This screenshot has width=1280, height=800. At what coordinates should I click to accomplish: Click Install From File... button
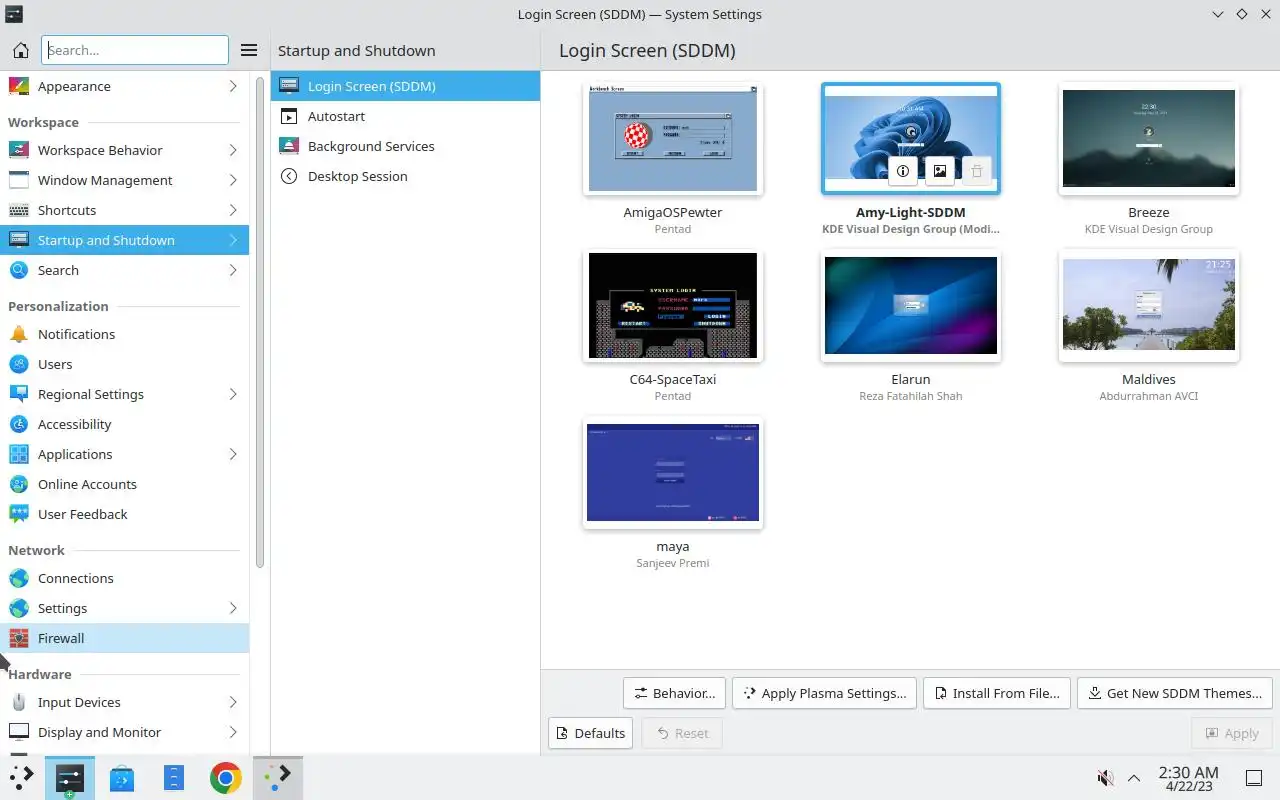point(997,693)
